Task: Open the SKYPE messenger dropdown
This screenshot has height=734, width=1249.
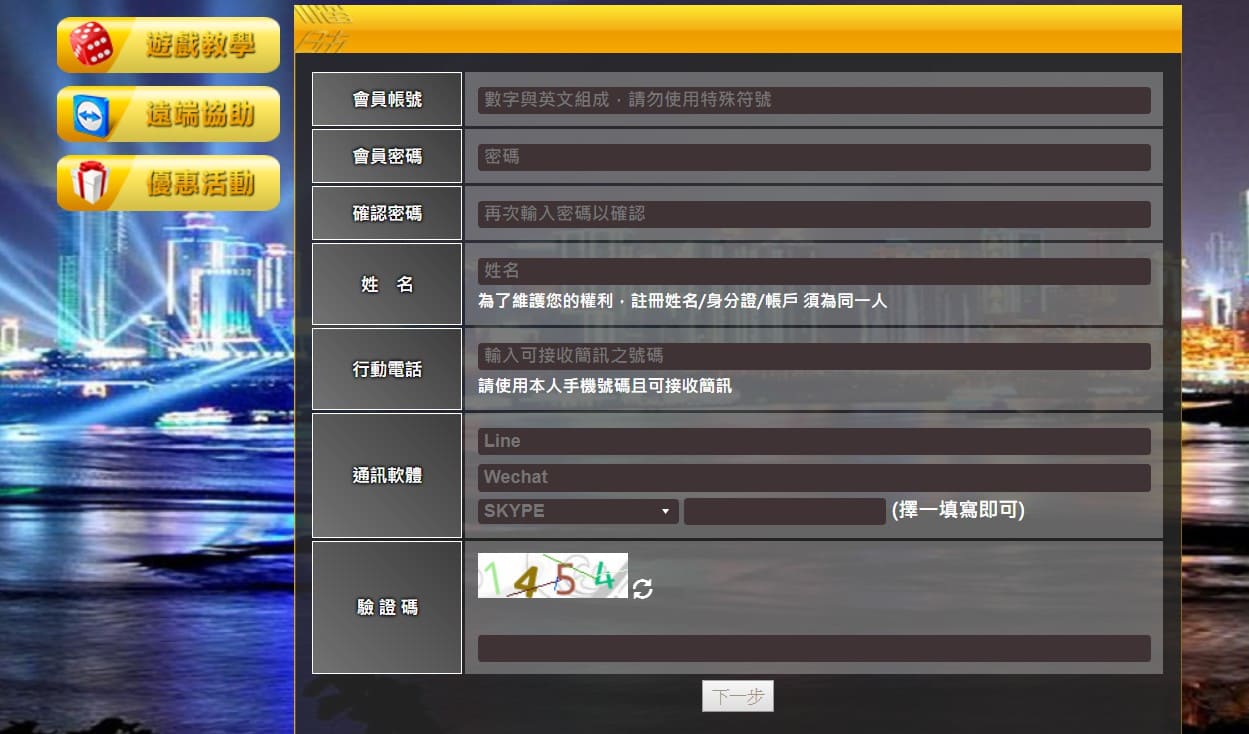Action: tap(578, 511)
